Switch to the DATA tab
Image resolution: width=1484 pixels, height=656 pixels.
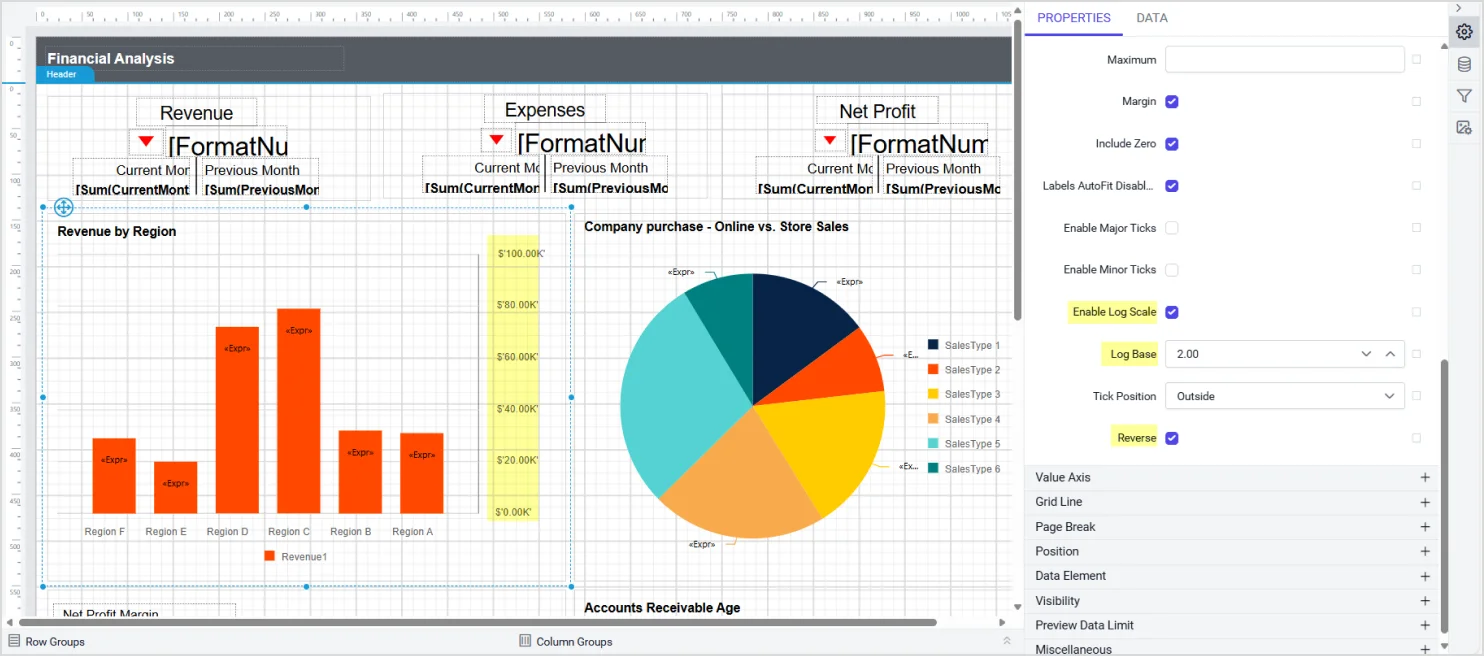pos(1152,17)
